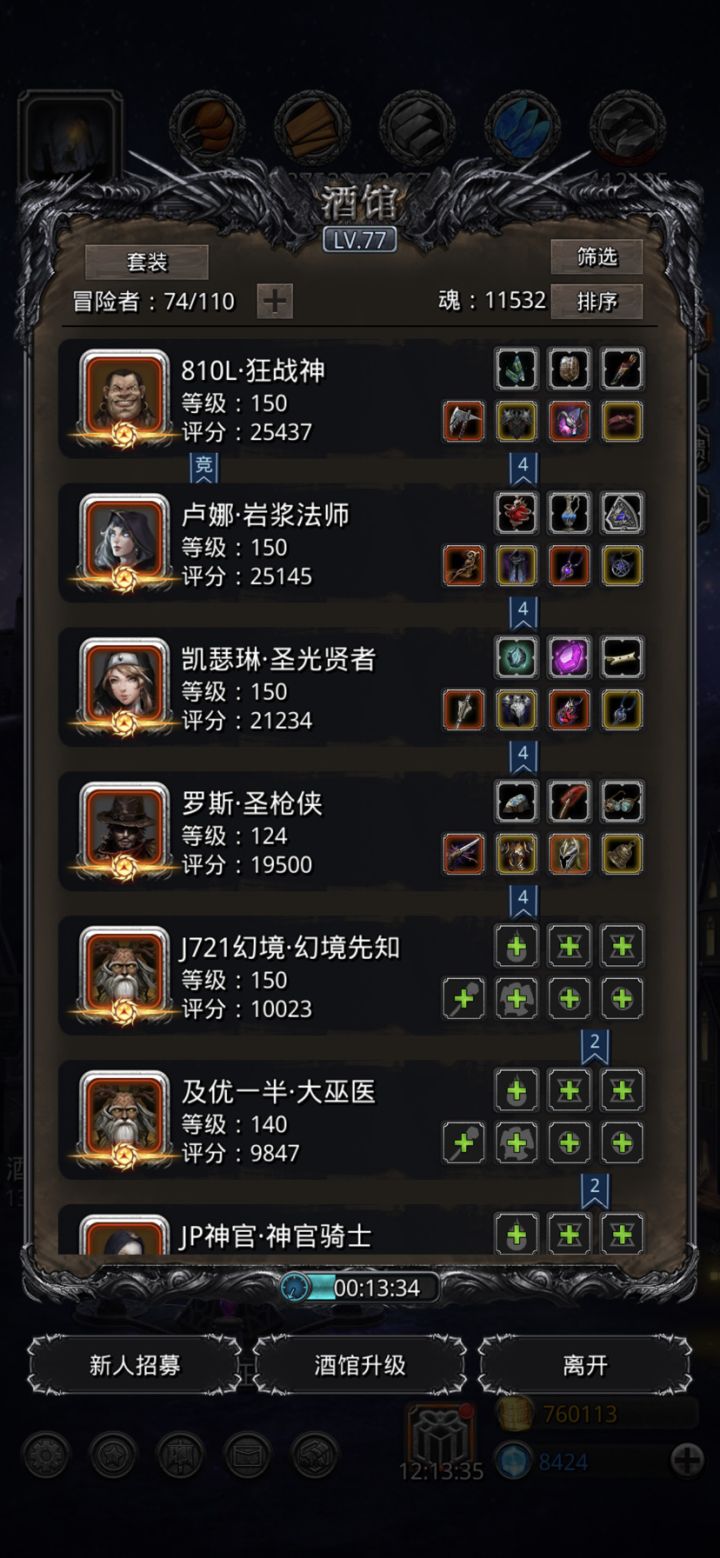The height and width of the screenshot is (1558, 720).
Task: Click the 新人招募 button
Action: [x=134, y=1365]
